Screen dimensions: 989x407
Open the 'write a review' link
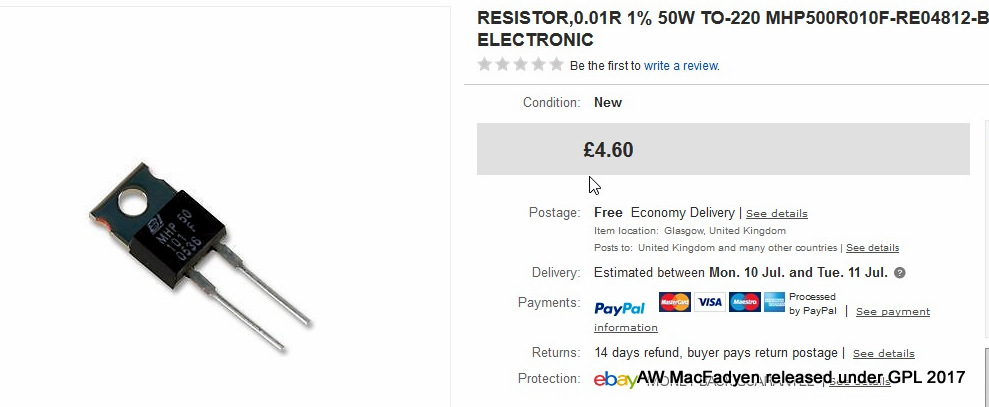click(681, 66)
